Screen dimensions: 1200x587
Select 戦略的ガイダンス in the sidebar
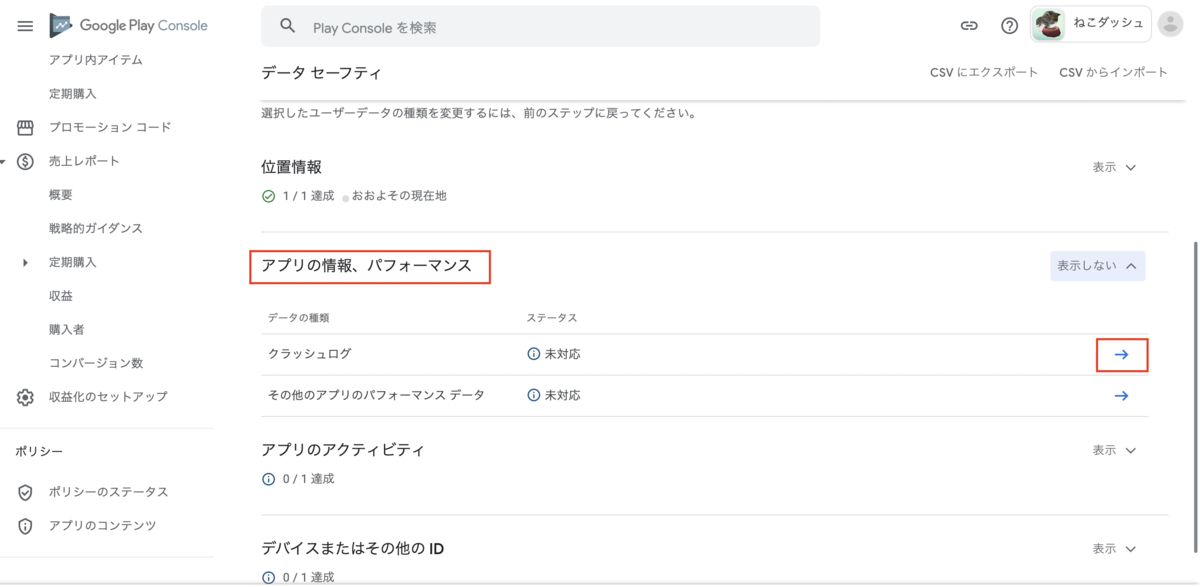(x=96, y=228)
